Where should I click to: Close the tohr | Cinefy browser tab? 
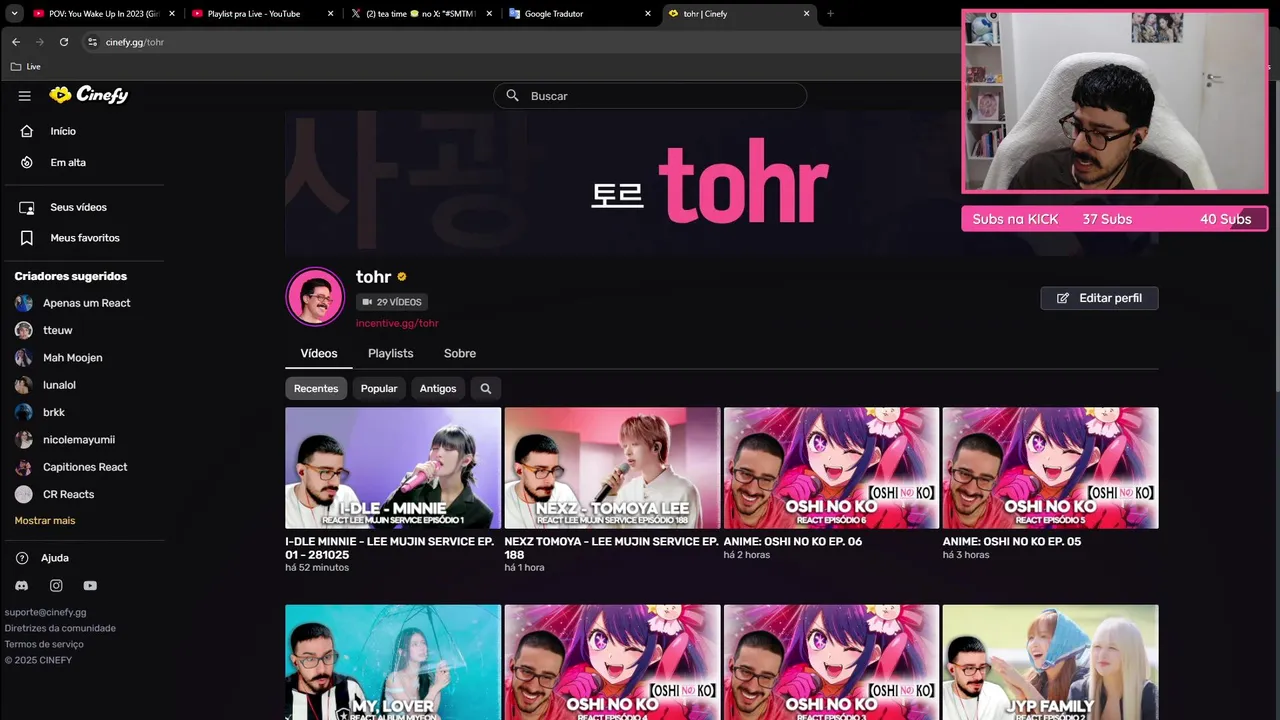[807, 14]
